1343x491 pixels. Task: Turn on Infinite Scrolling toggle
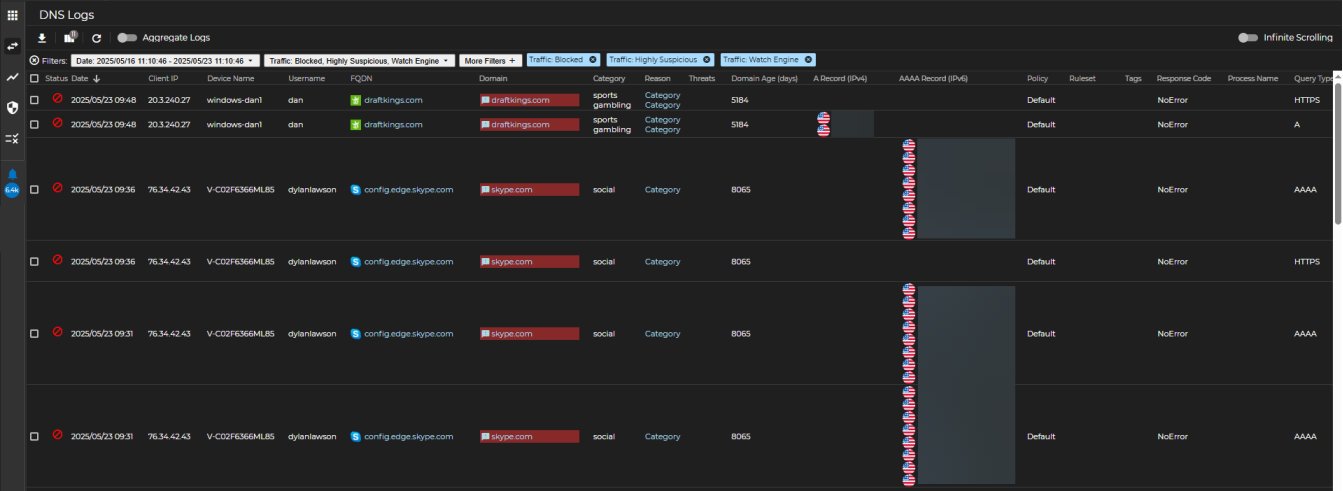coord(1248,38)
